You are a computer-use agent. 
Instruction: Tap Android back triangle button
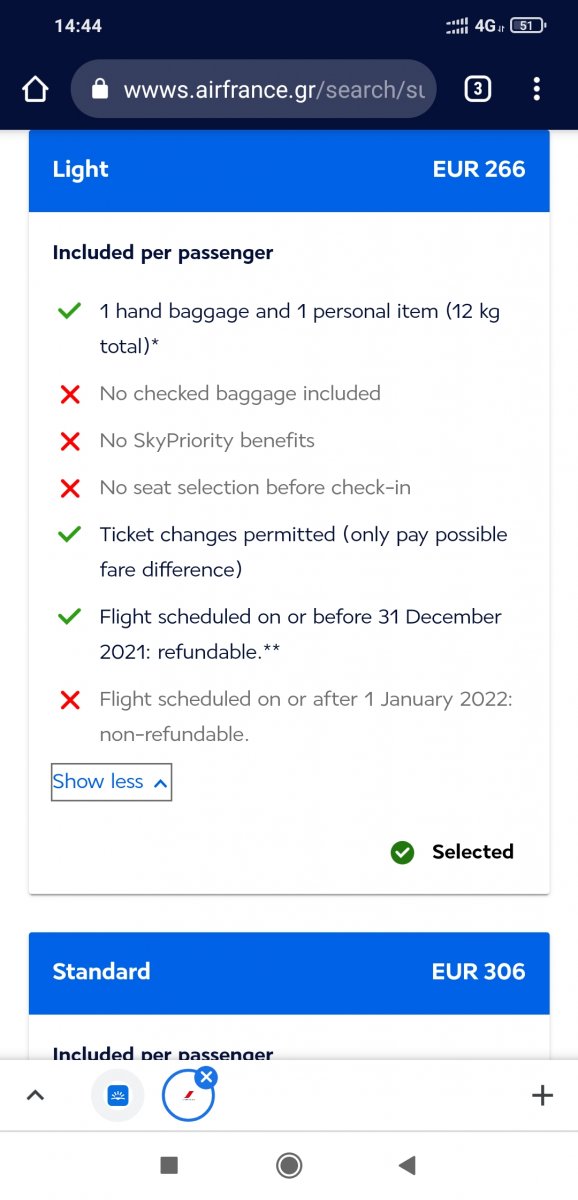coord(406,1165)
